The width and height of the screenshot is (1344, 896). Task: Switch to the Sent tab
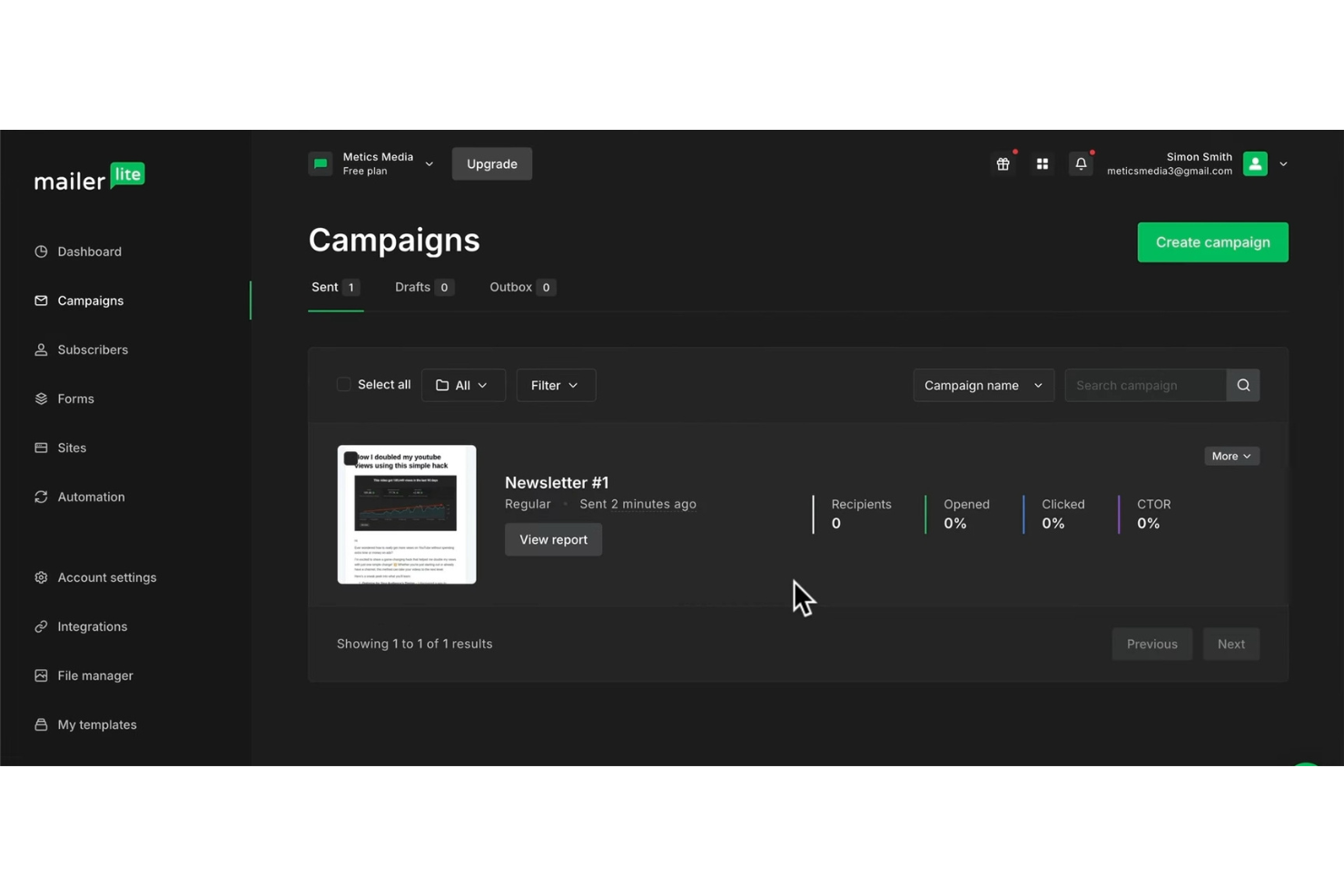coord(335,288)
